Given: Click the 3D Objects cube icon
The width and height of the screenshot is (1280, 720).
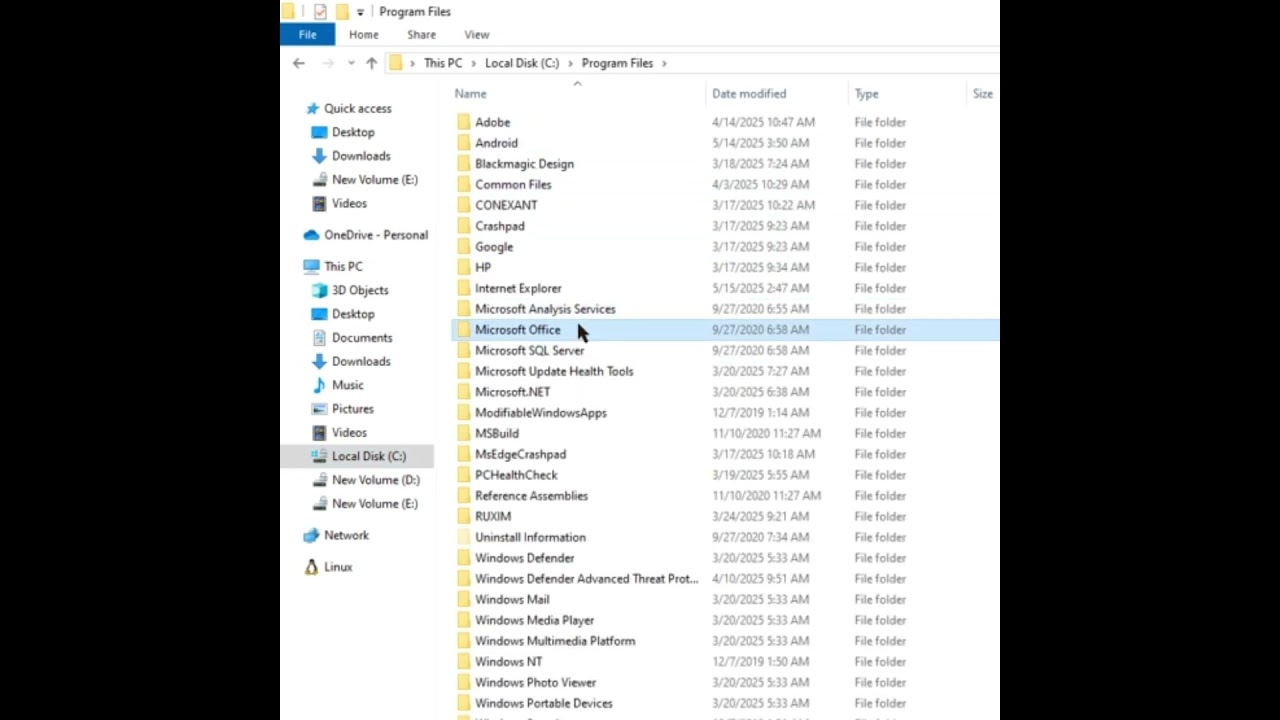Looking at the screenshot, I should pos(319,290).
